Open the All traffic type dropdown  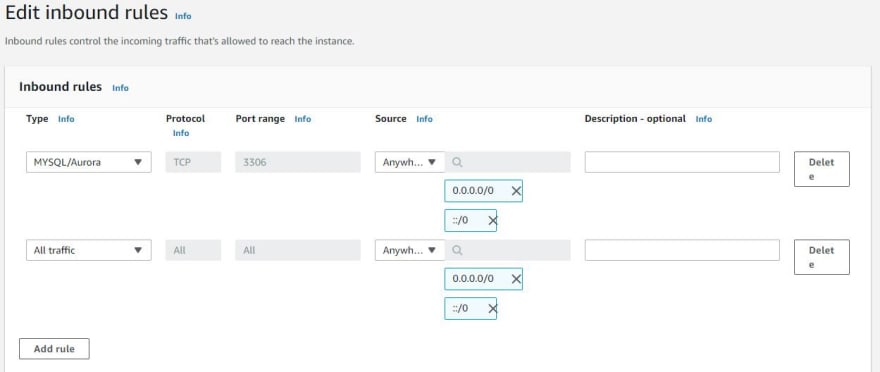[89, 250]
